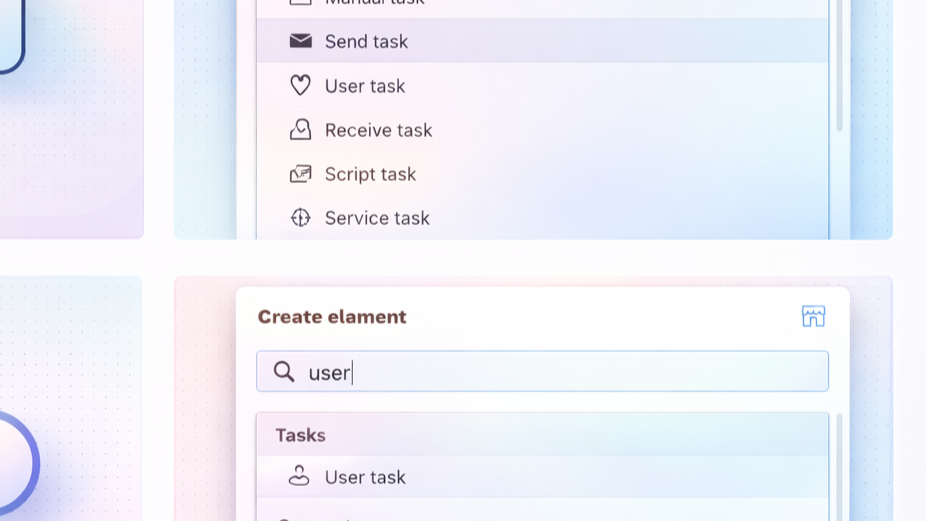Viewport: 926px width, 521px height.
Task: Choose the User task label in upper list
Action: 365,86
